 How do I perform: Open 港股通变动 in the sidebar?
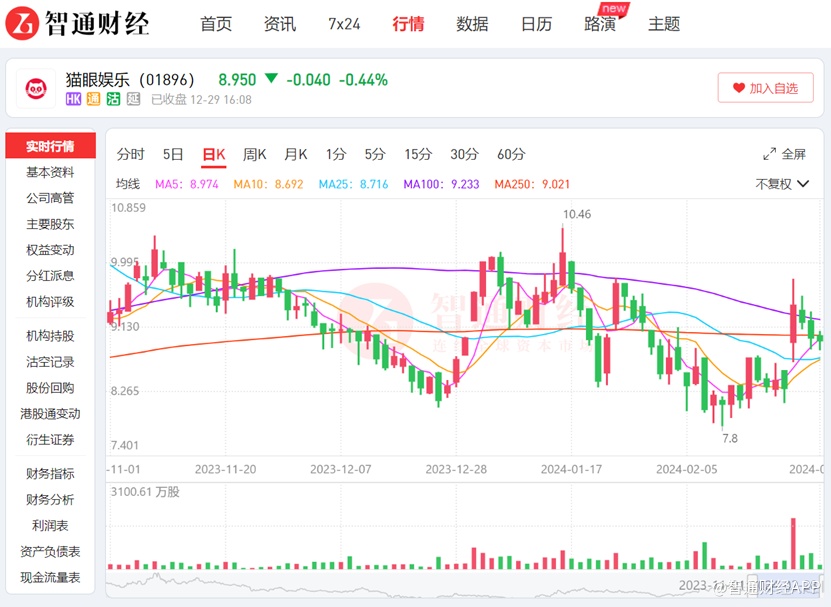(x=50, y=414)
